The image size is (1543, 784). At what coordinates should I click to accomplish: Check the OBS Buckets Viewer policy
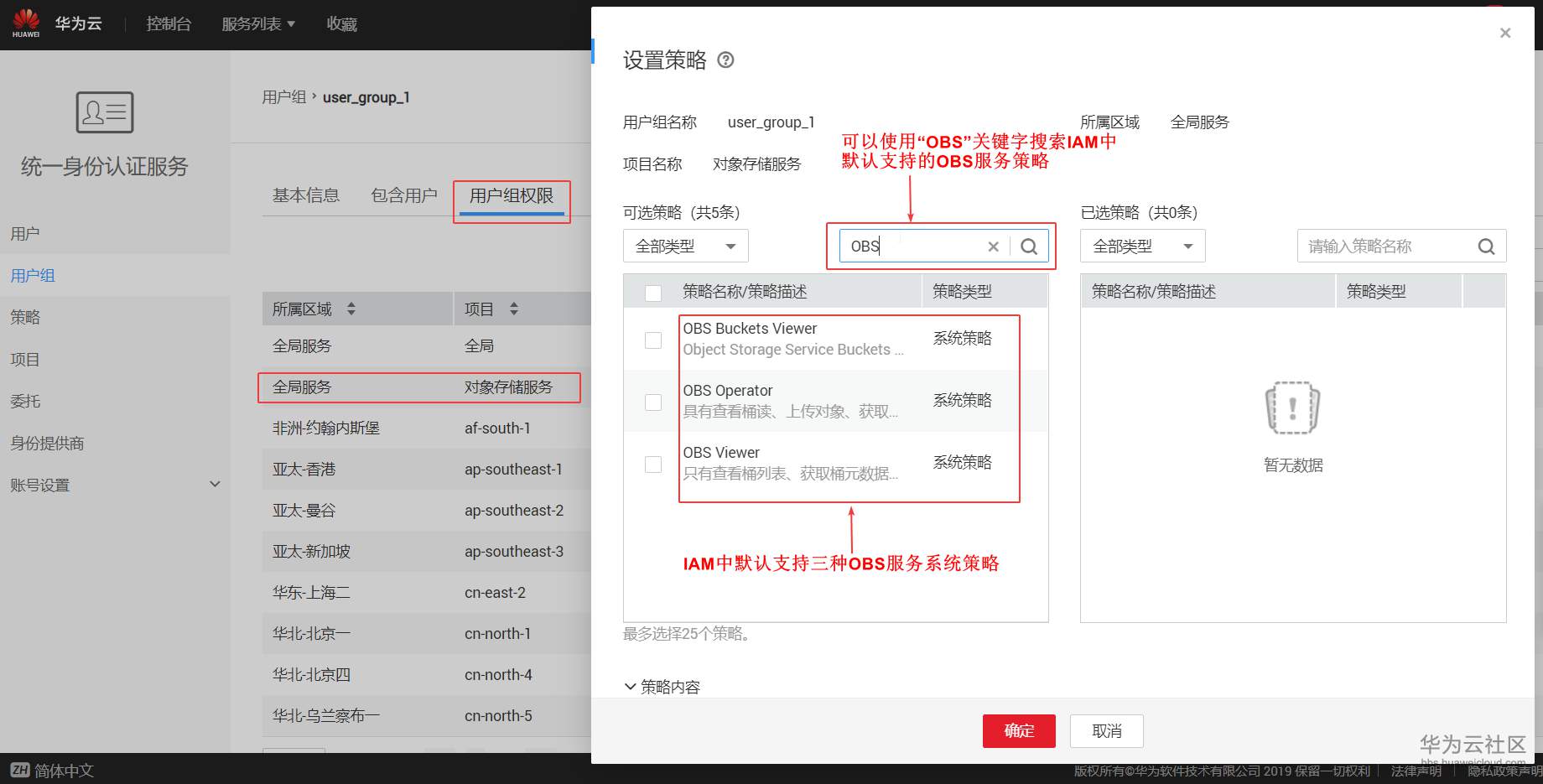click(653, 340)
